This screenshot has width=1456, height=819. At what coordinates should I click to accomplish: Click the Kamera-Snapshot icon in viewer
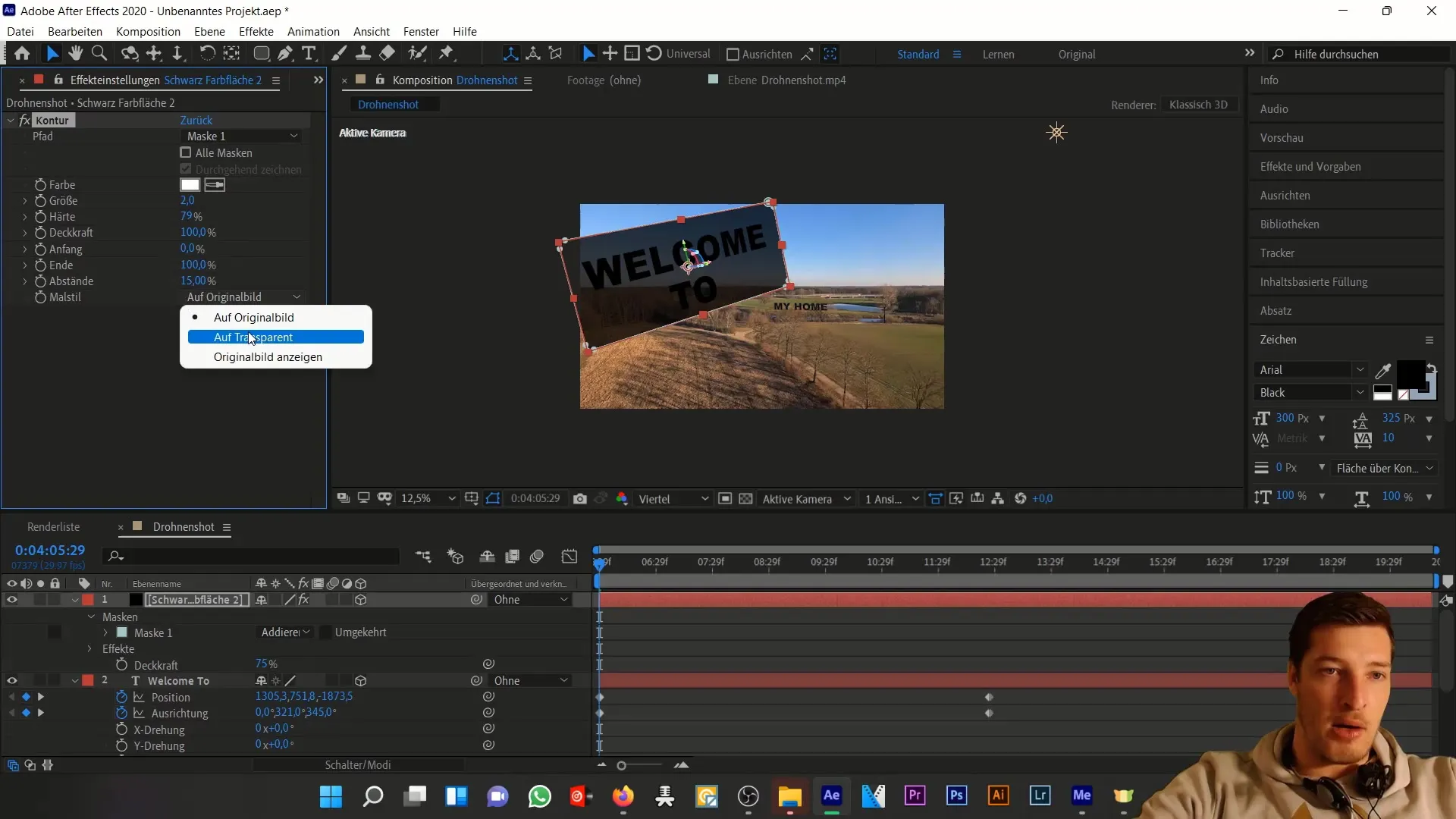pyautogui.click(x=580, y=498)
